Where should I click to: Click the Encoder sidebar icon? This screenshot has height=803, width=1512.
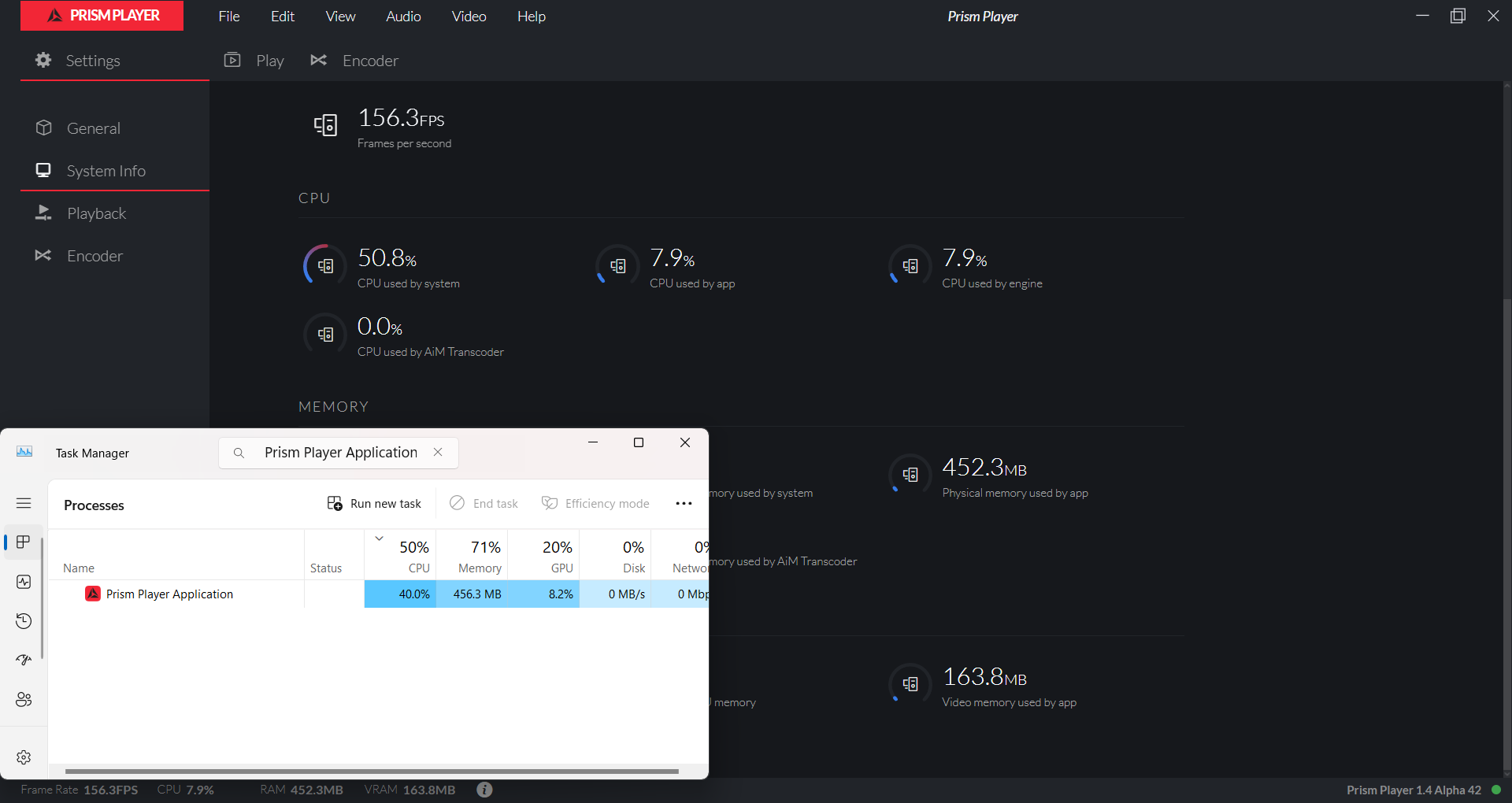[x=43, y=255]
